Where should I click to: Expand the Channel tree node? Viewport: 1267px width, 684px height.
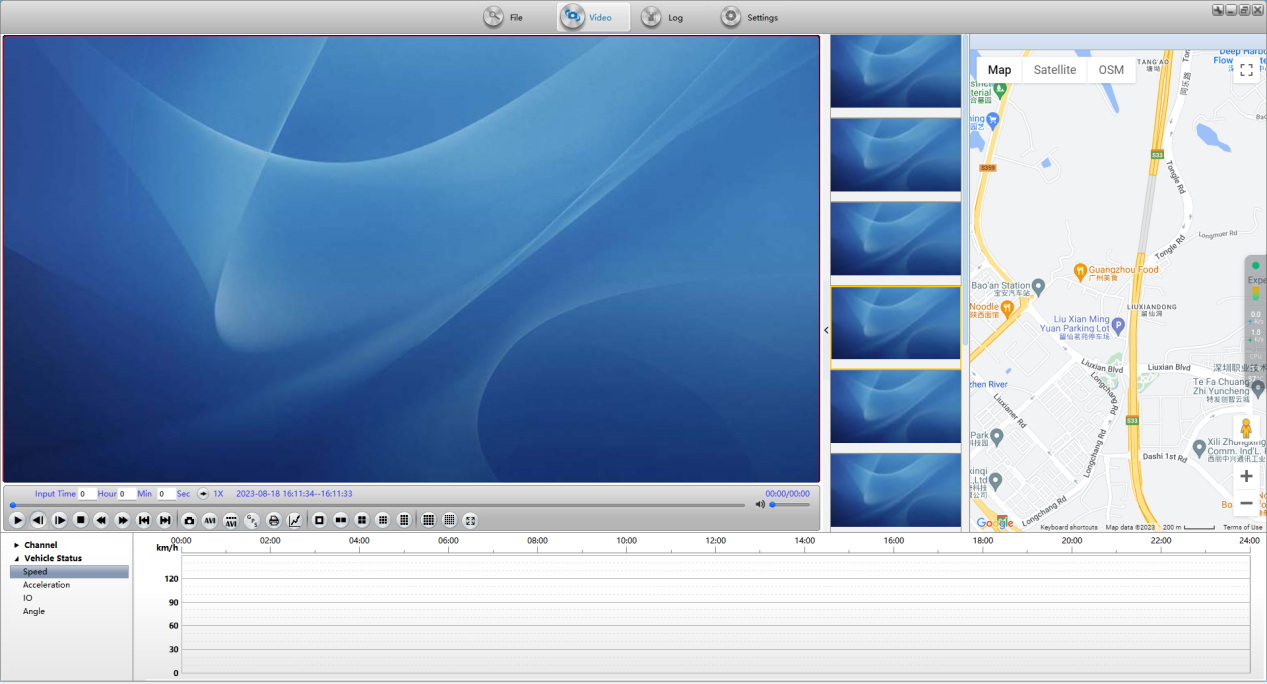17,545
